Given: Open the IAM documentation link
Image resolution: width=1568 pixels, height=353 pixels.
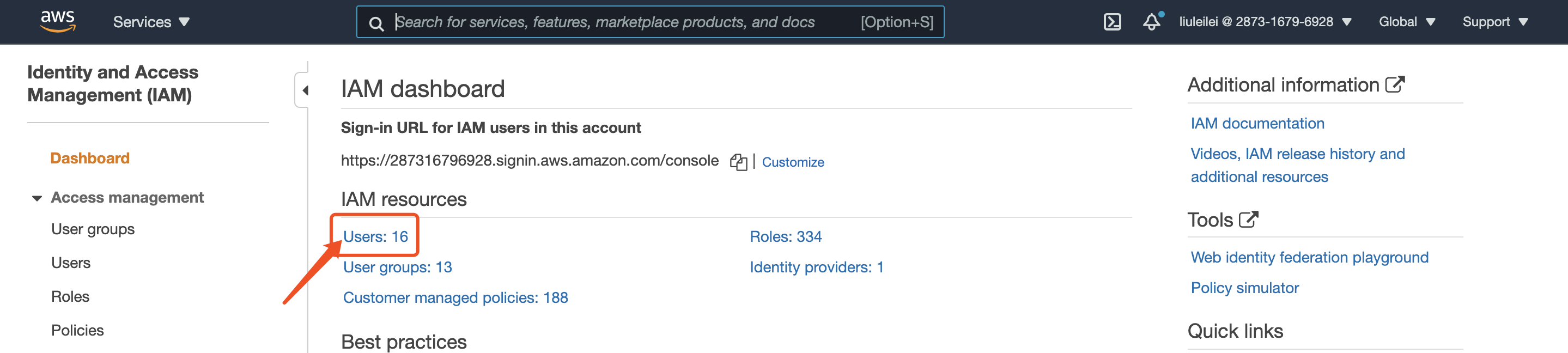Looking at the screenshot, I should click(1257, 124).
